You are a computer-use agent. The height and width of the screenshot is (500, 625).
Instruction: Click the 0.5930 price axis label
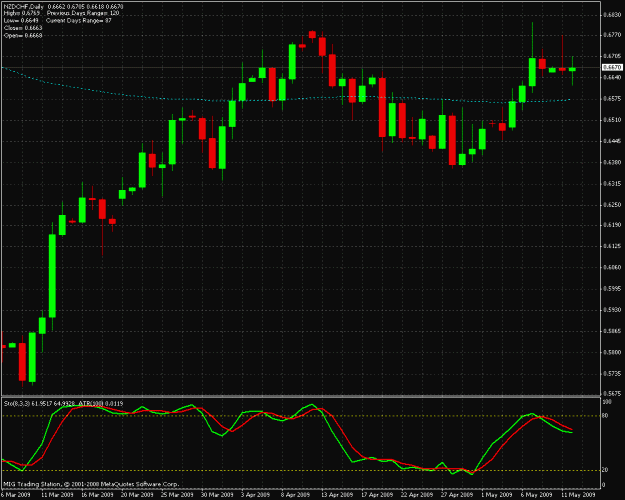[x=613, y=310]
